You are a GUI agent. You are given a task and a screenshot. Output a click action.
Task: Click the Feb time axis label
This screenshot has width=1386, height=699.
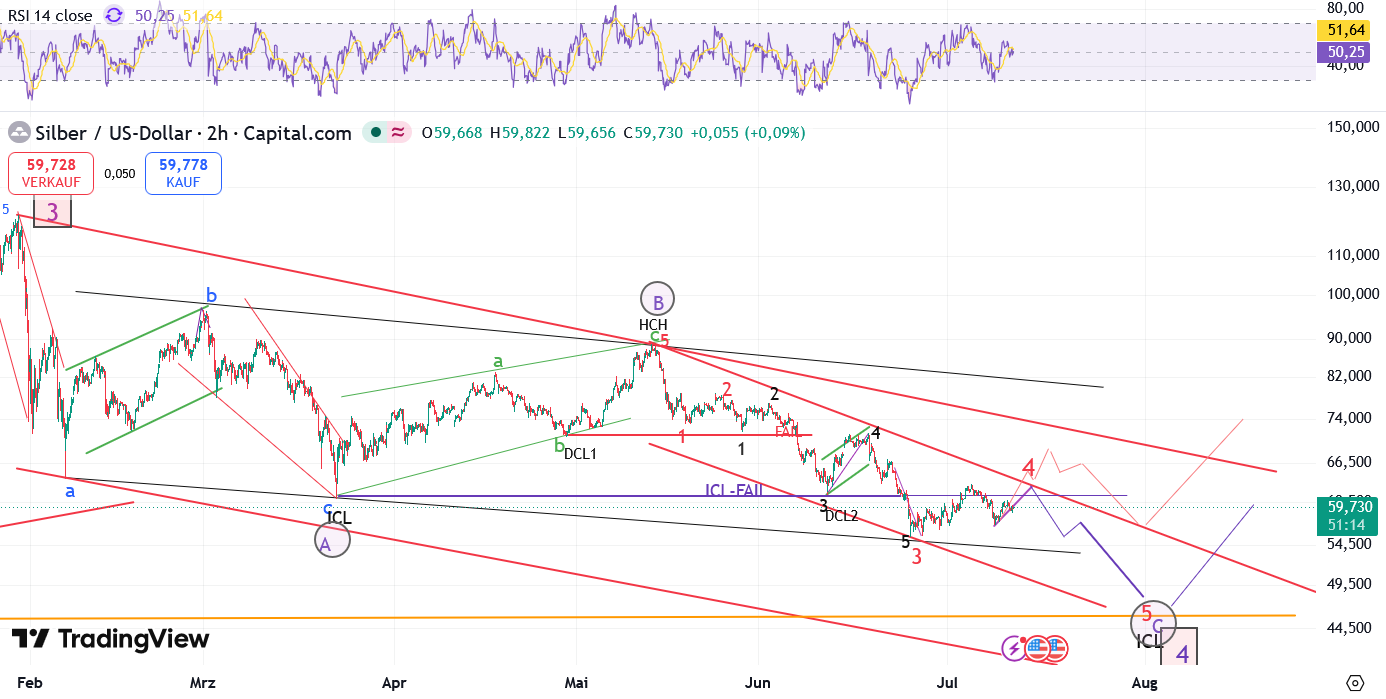[x=30, y=683]
